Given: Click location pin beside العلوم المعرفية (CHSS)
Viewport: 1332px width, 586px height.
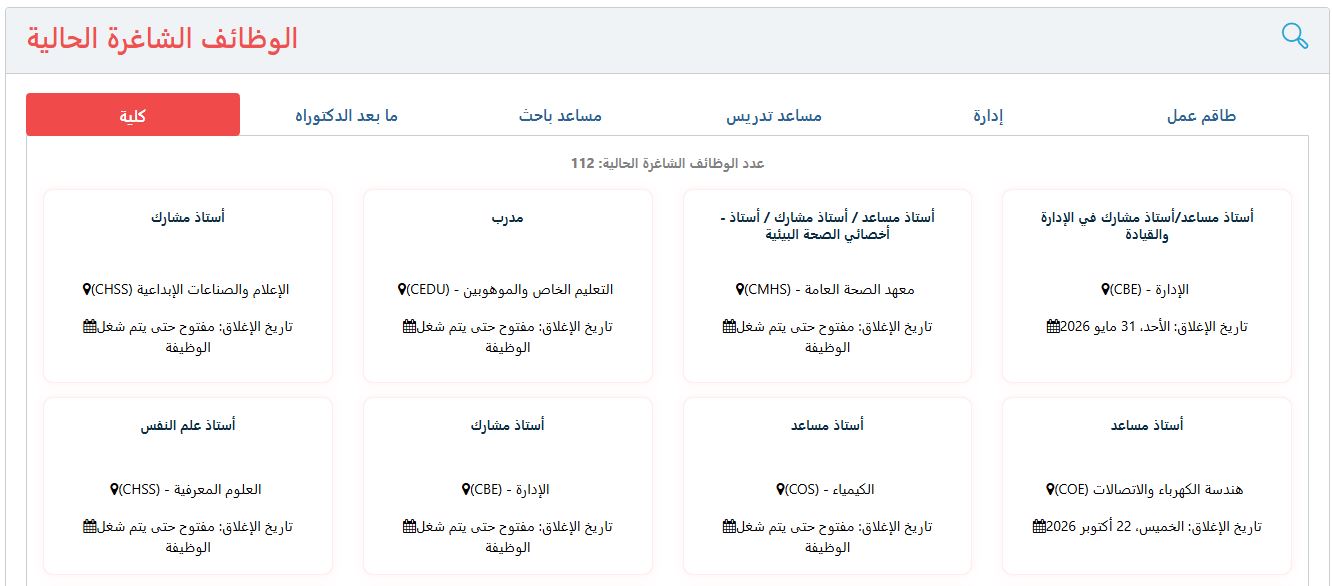Looking at the screenshot, I should pyautogui.click(x=115, y=490).
